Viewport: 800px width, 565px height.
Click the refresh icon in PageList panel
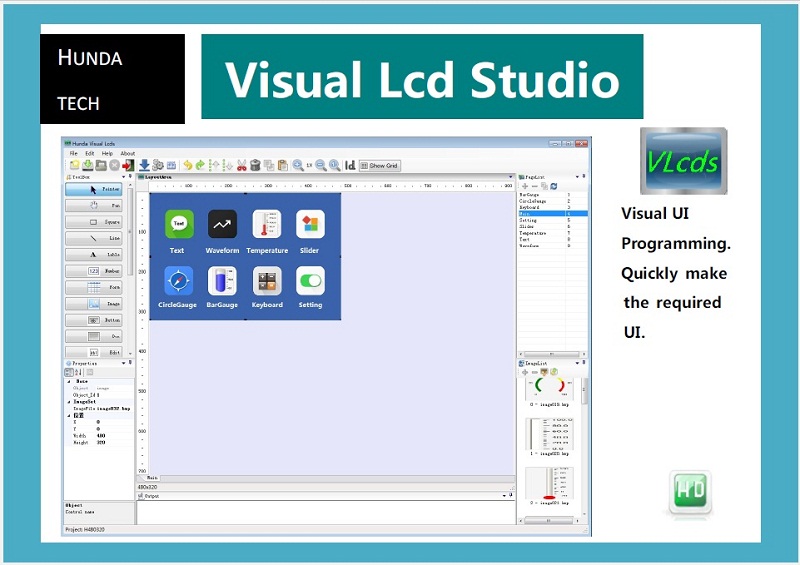[x=553, y=186]
